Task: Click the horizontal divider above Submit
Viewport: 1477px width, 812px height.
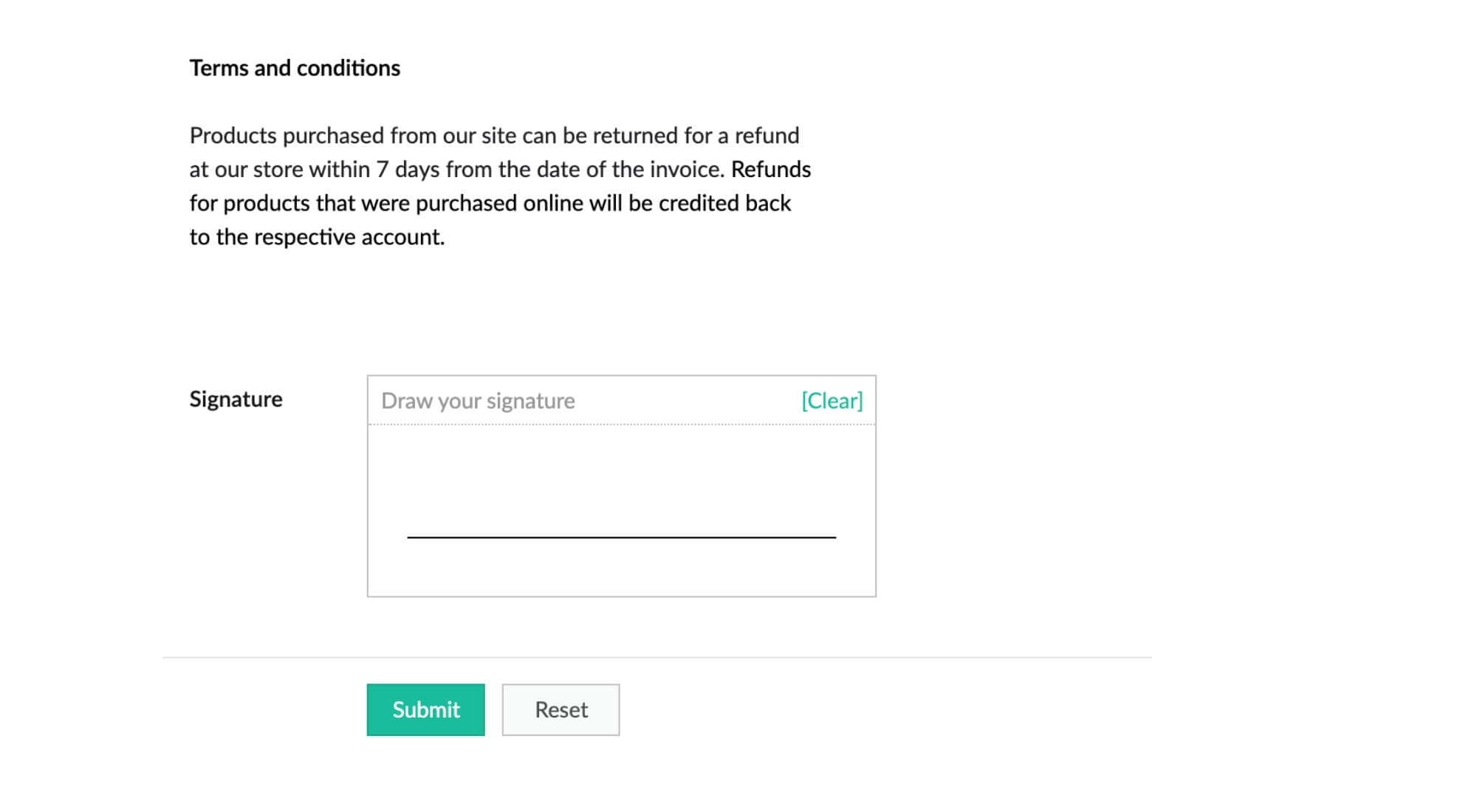Action: [x=657, y=657]
